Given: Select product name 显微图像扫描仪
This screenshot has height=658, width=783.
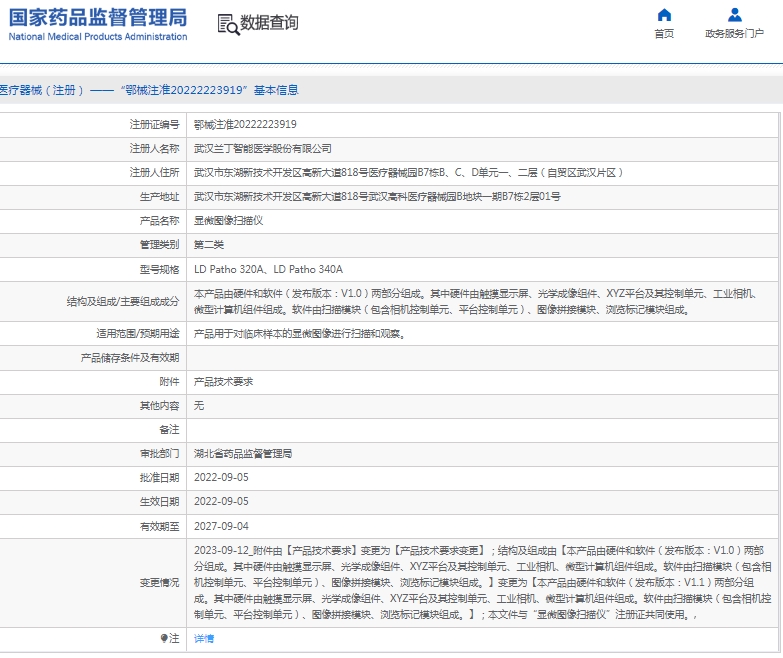Looking at the screenshot, I should click(x=228, y=221).
